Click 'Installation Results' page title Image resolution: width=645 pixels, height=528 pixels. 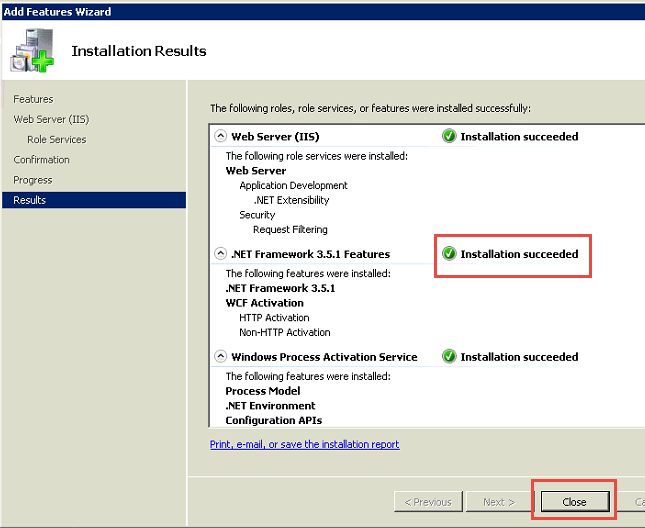tap(139, 51)
